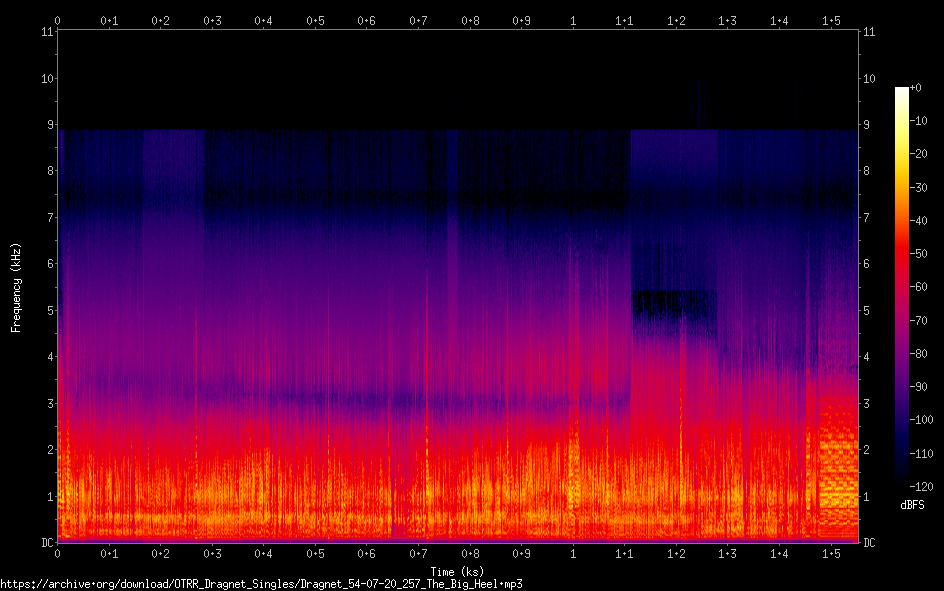Click the '3' kHz tick on right axis
The image size is (944, 591).
pyautogui.click(x=867, y=403)
